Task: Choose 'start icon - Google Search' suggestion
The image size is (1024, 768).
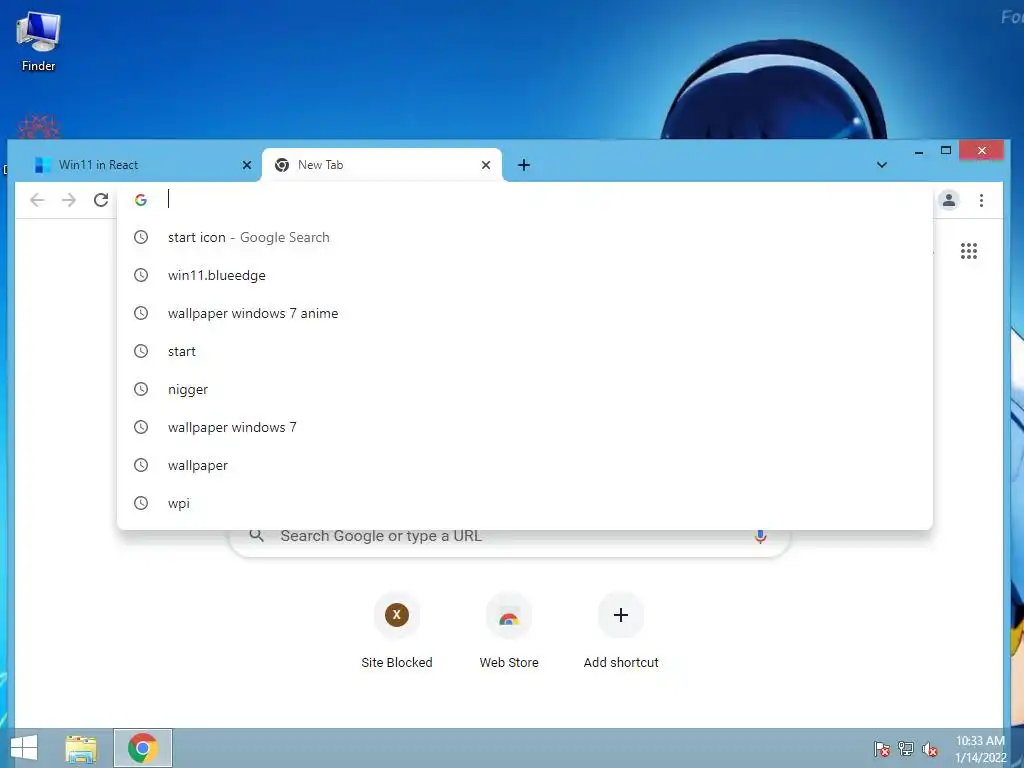Action: (x=524, y=238)
